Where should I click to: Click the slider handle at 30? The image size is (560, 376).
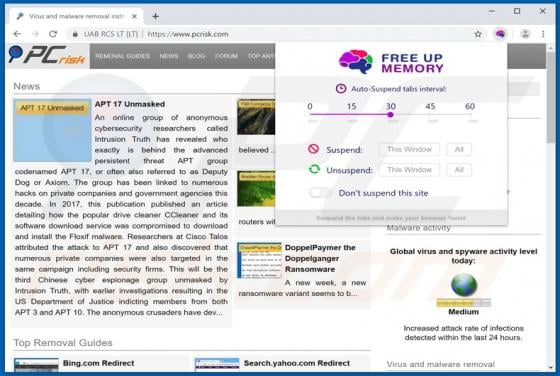pos(390,115)
